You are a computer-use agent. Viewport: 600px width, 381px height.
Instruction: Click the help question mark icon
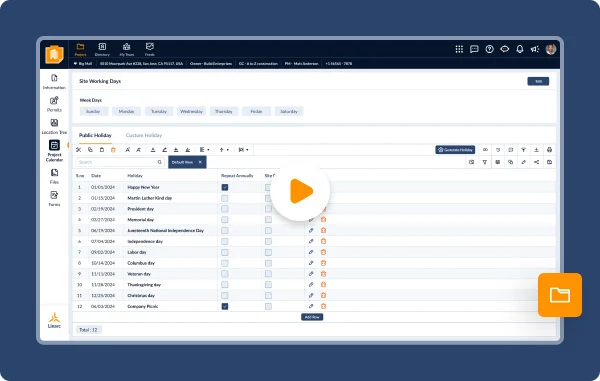click(489, 49)
